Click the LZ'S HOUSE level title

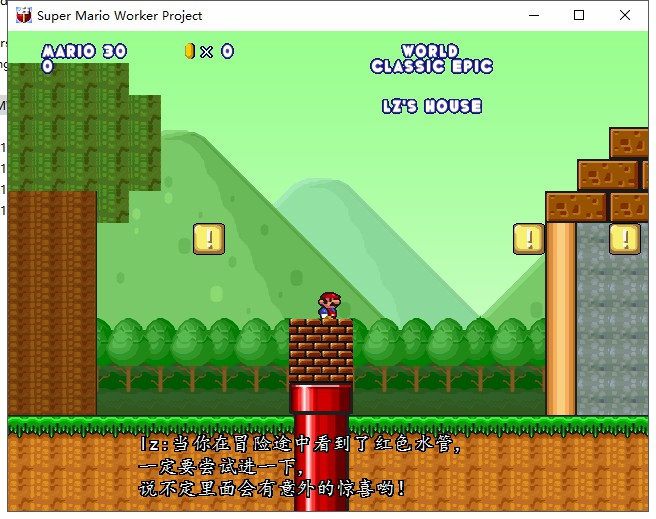coord(432,106)
